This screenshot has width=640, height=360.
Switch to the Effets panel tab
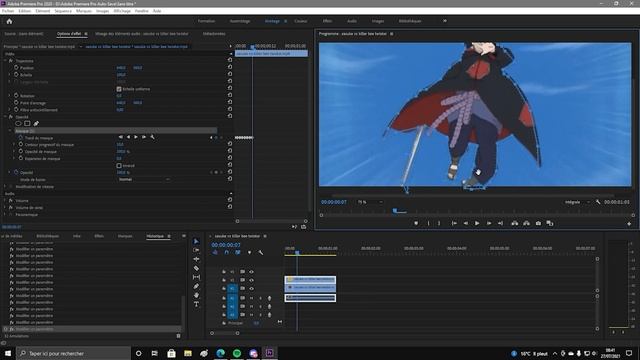click(x=99, y=236)
